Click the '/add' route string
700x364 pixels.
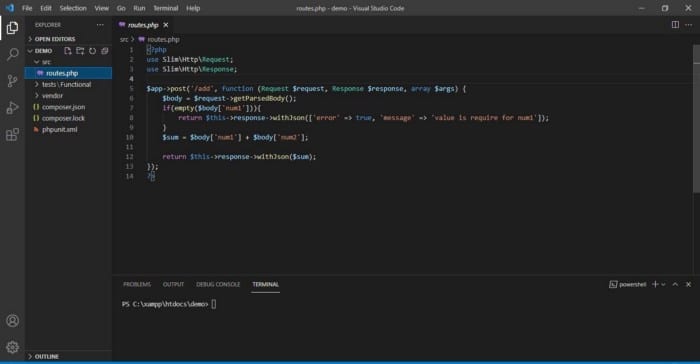coord(201,89)
